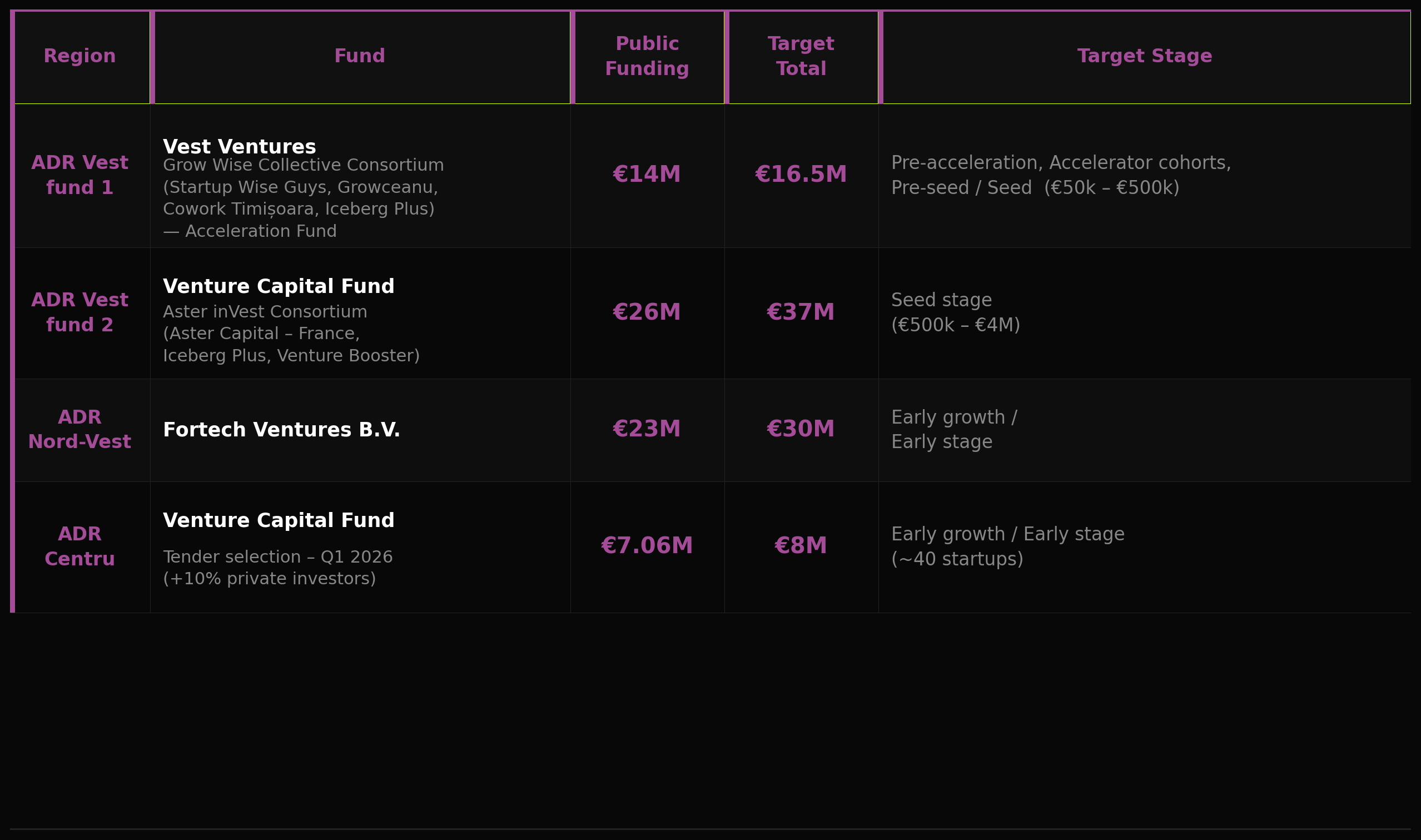Click the ADR Centru region cell
Screen dimensions: 1421x840
80,547
